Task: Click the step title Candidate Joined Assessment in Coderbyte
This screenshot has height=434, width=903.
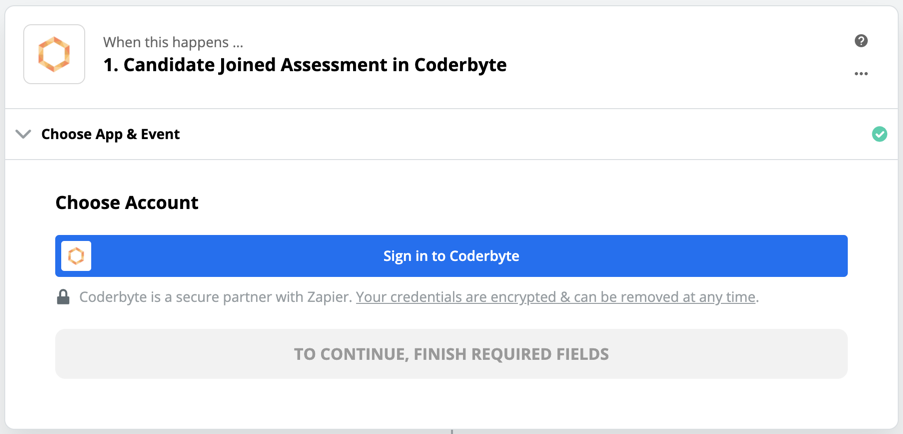Action: pos(305,66)
